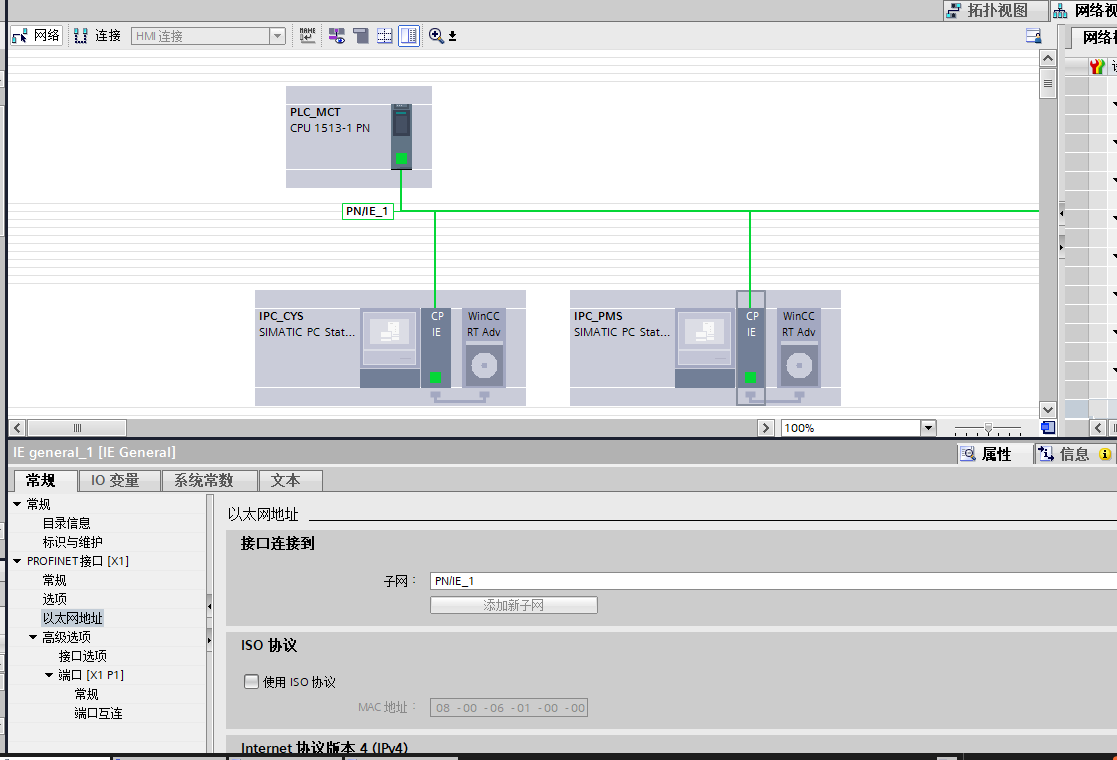The width and height of the screenshot is (1117, 760).
Task: Collapse the 高级选项 tree node
Action: pos(33,637)
